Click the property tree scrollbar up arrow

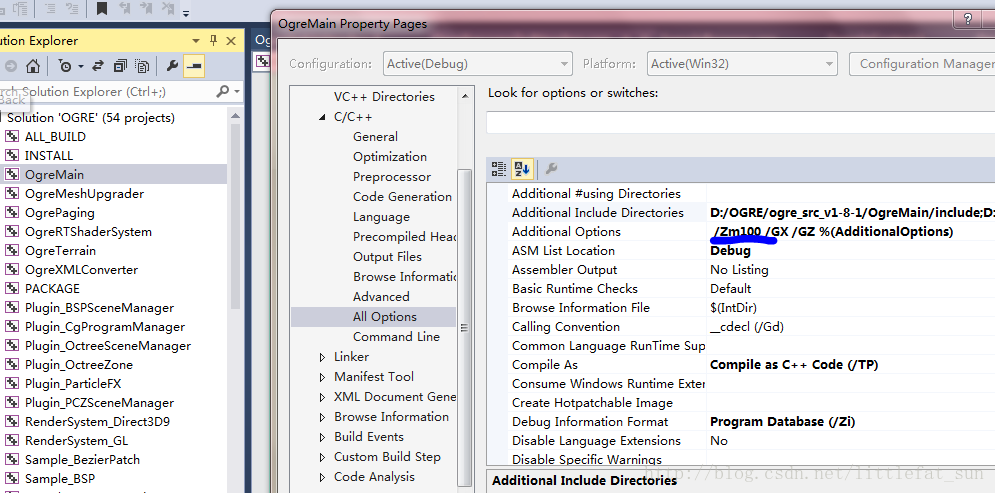465,96
